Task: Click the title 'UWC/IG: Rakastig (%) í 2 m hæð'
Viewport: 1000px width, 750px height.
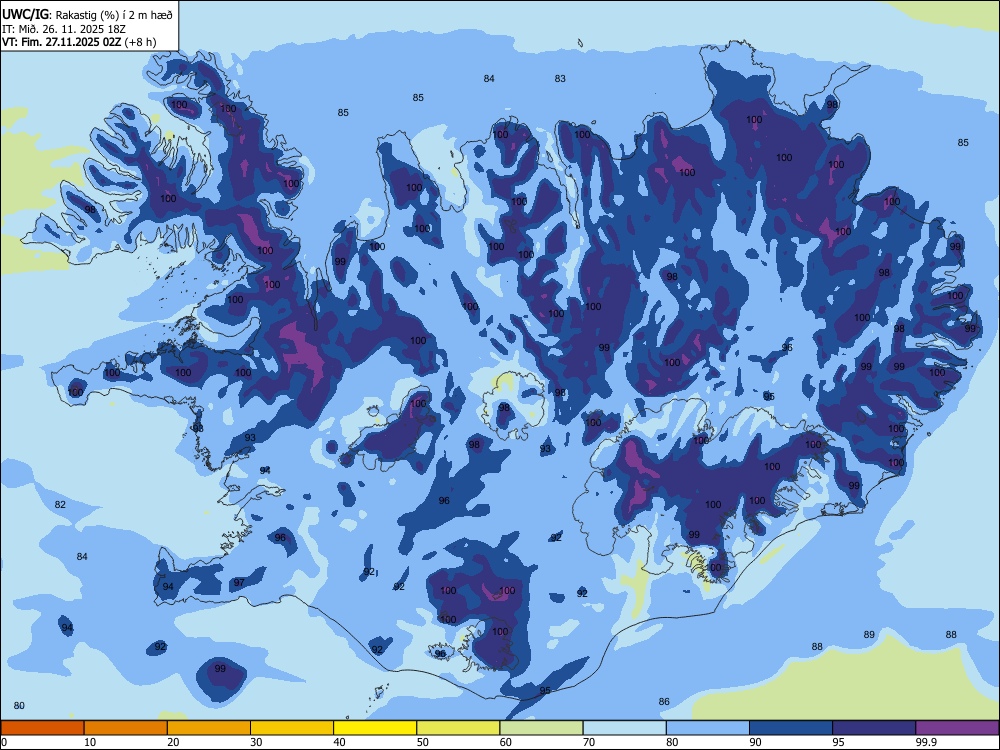Action: point(87,15)
